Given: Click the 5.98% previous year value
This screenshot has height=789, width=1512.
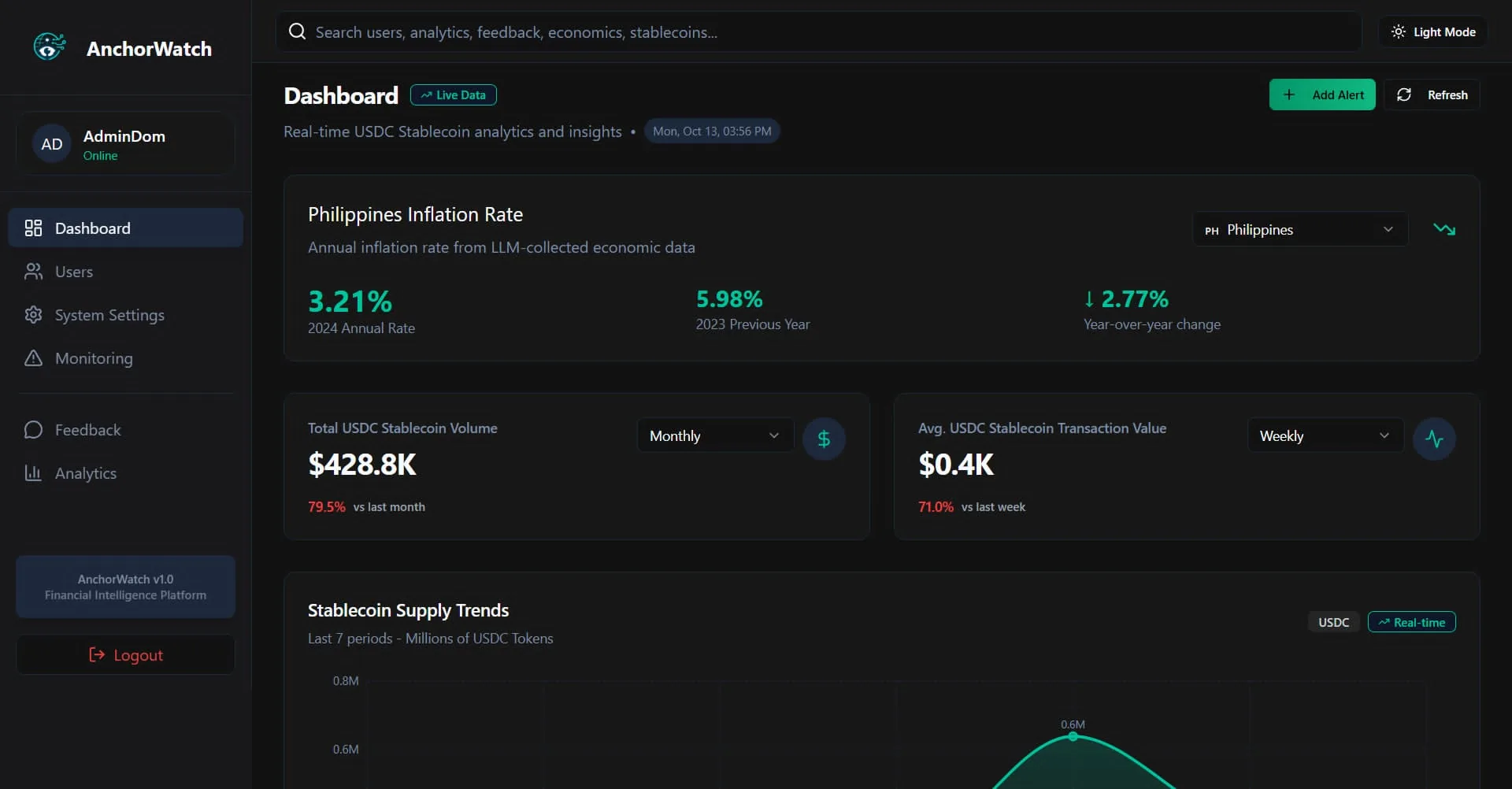Looking at the screenshot, I should point(729,299).
